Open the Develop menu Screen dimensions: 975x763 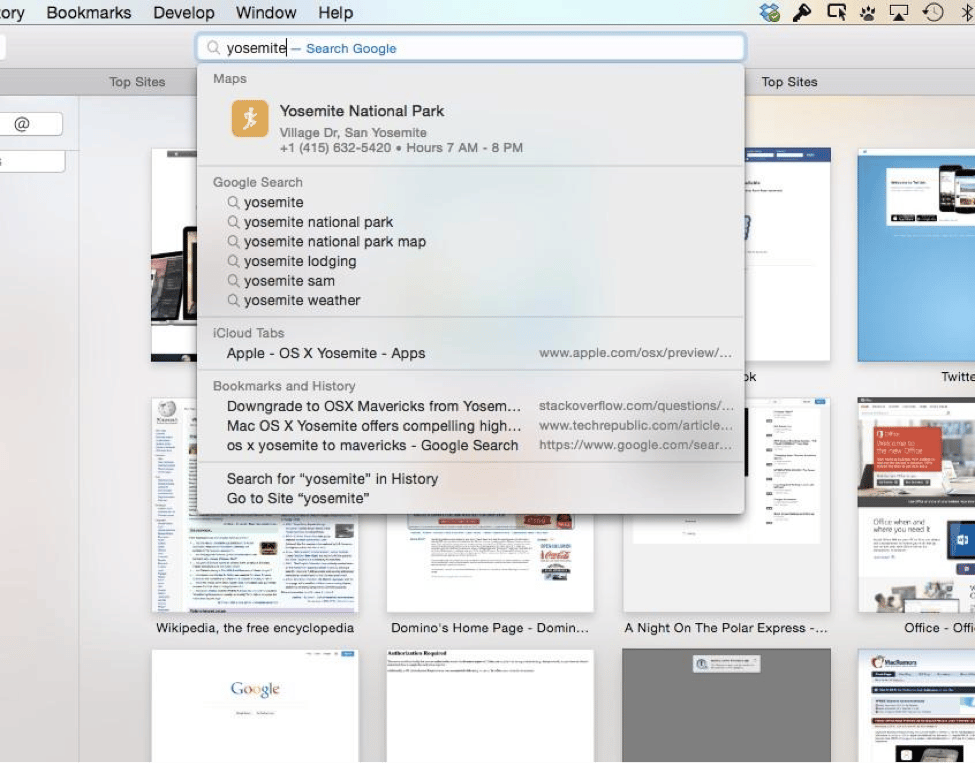click(183, 12)
